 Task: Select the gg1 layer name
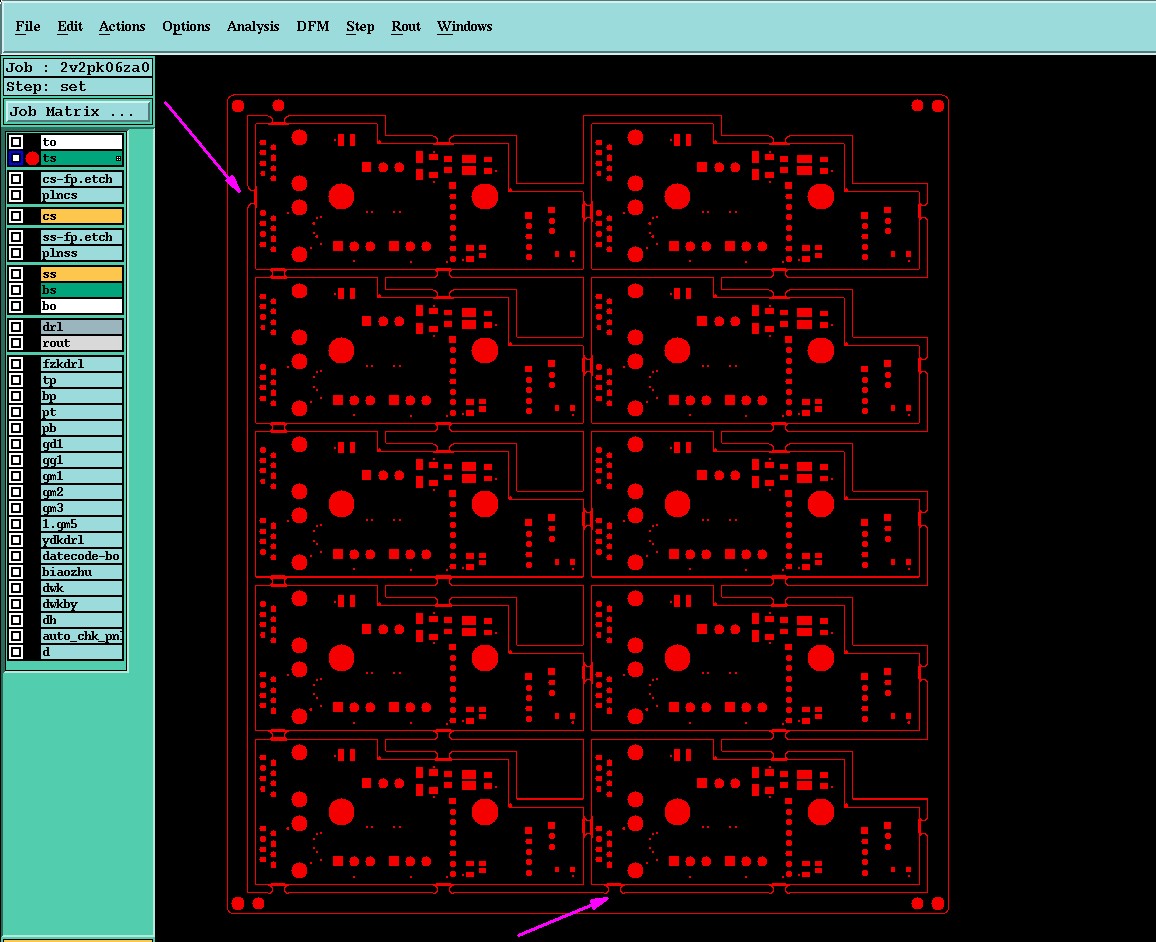[x=81, y=460]
